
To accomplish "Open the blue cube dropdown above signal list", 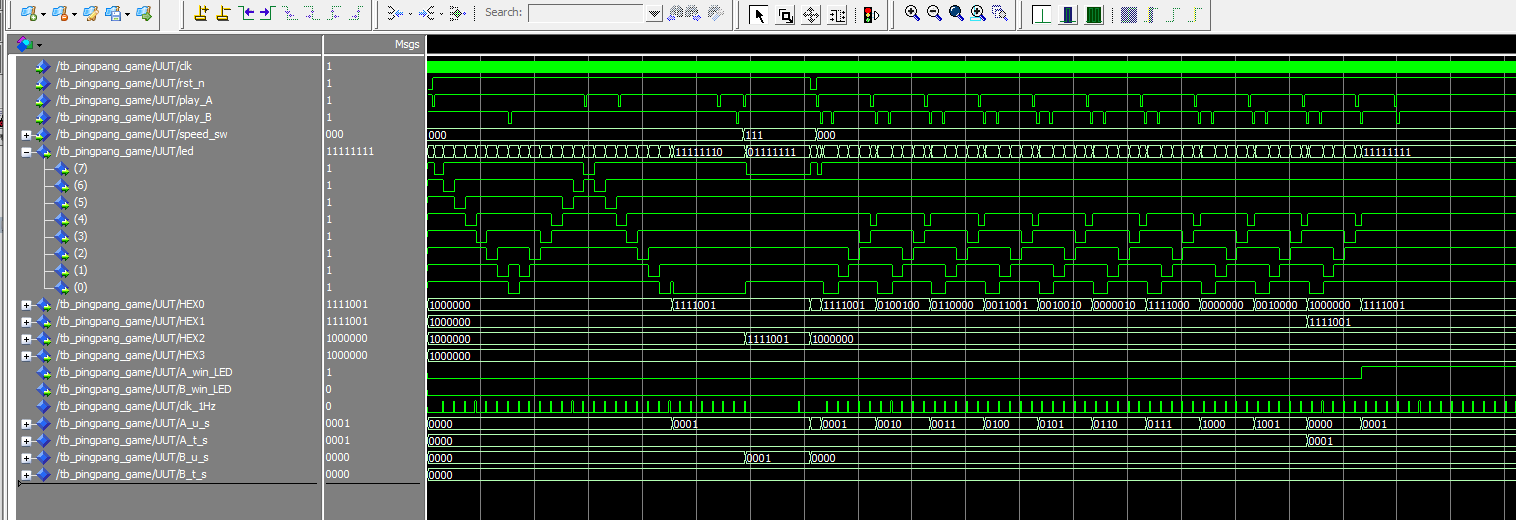I will [39, 45].
